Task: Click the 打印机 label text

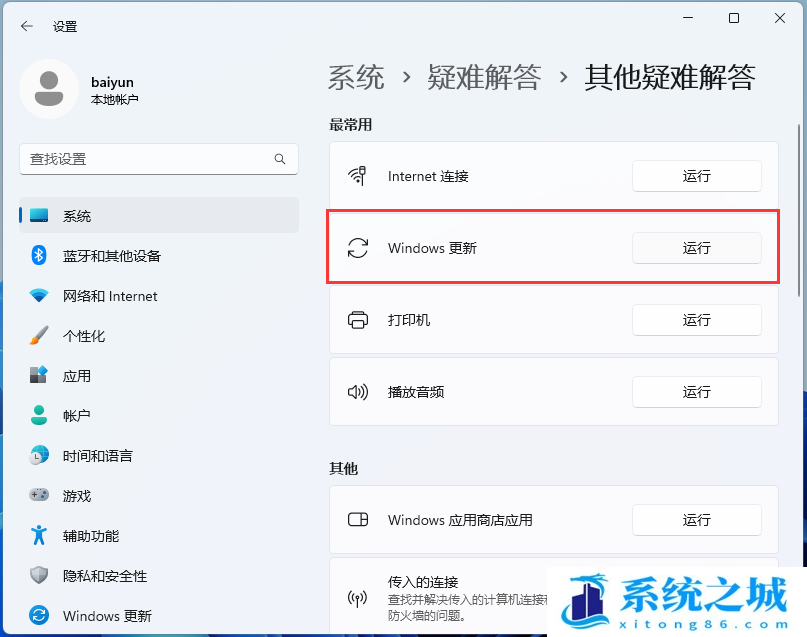Action: click(409, 320)
